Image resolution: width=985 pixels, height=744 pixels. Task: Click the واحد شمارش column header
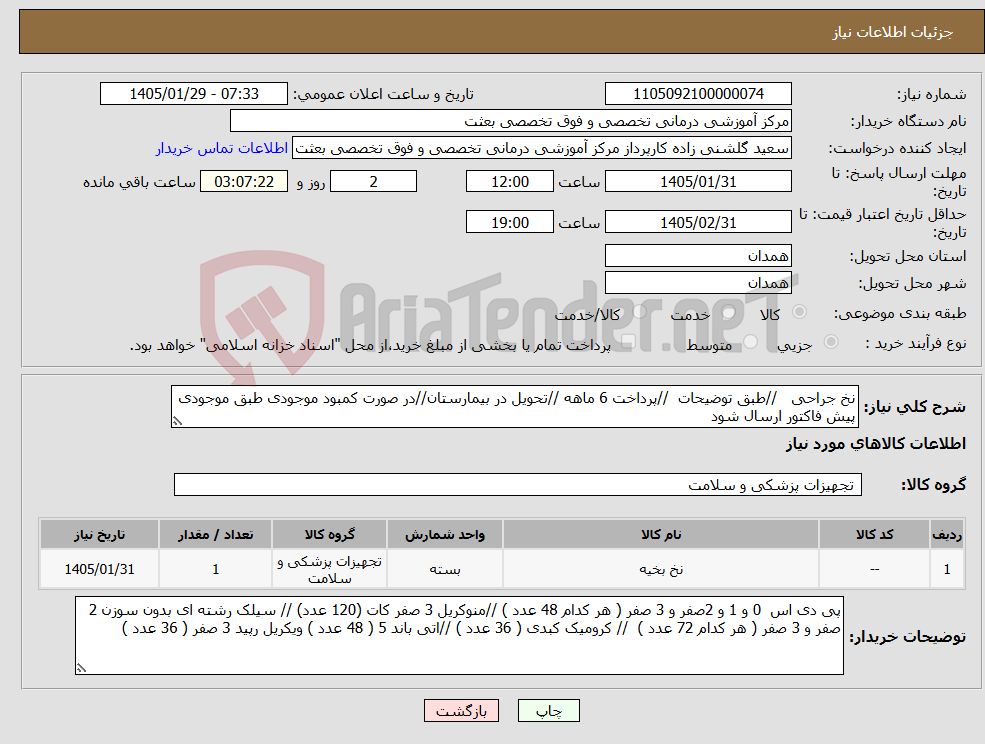coord(445,534)
